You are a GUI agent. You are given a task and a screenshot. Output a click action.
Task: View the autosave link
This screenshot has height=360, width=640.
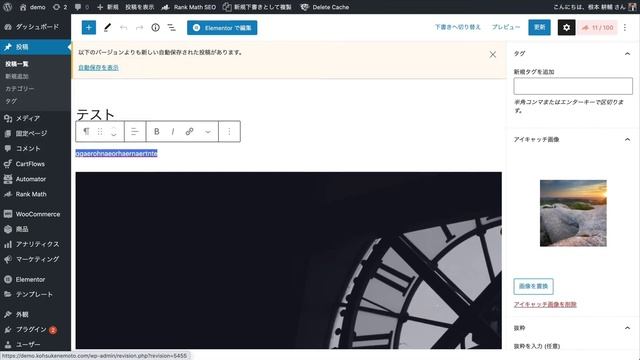coord(98,68)
